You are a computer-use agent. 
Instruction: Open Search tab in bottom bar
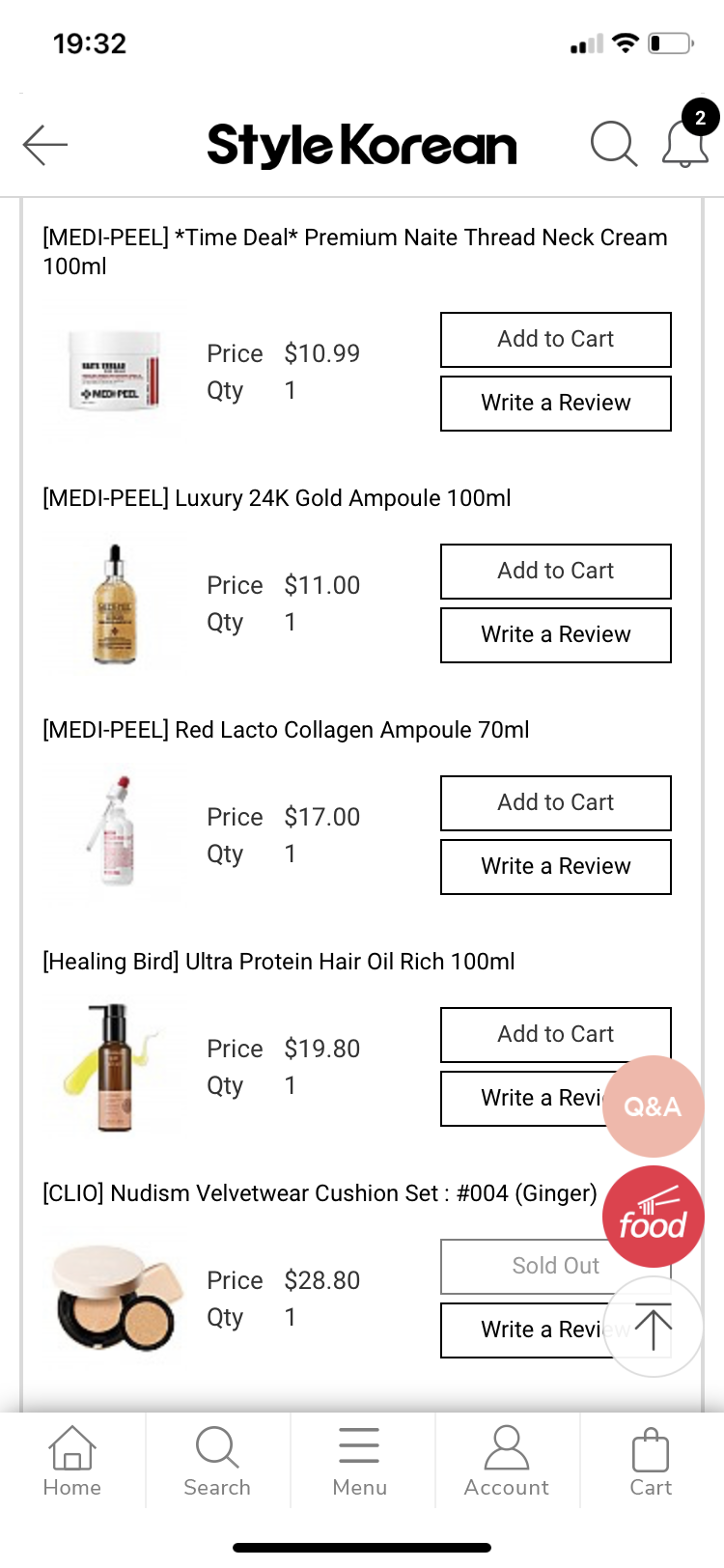(217, 1462)
